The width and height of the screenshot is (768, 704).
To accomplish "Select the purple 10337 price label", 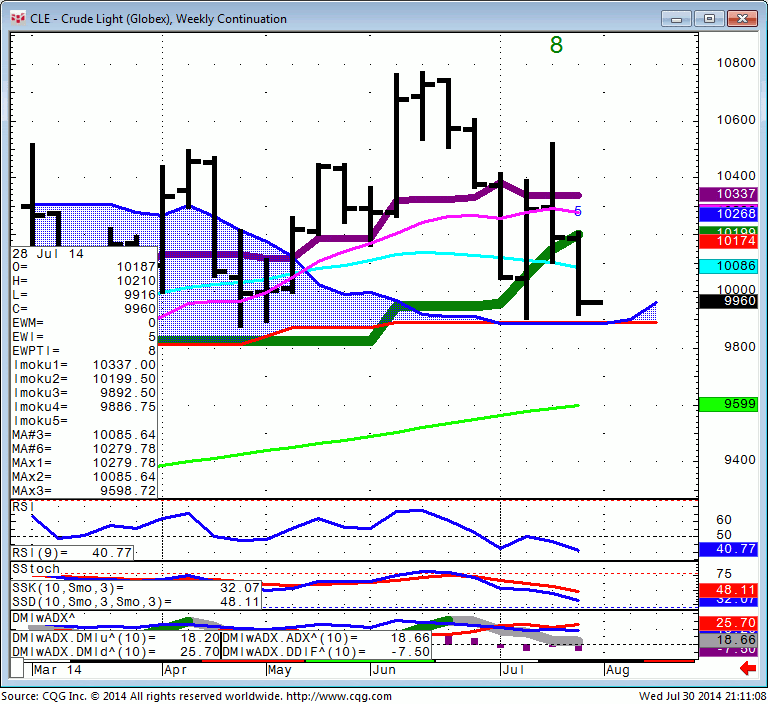I will click(729, 194).
